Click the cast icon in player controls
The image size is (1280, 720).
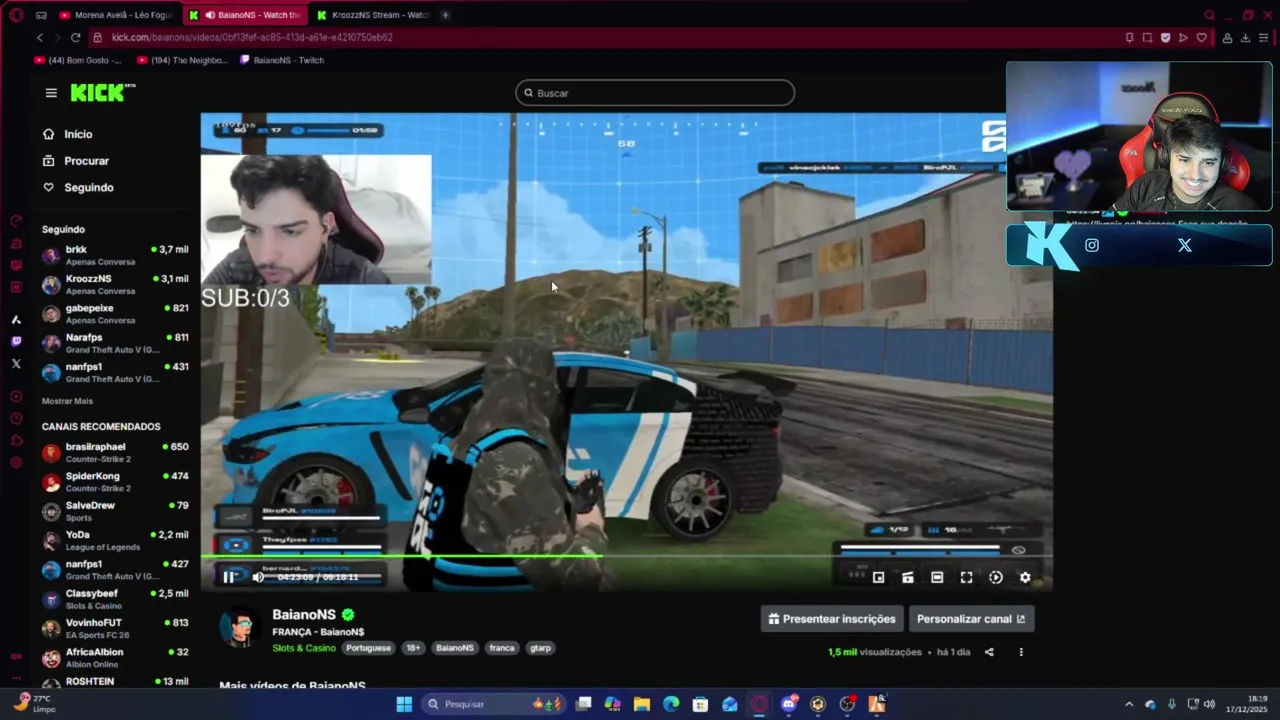coord(908,577)
